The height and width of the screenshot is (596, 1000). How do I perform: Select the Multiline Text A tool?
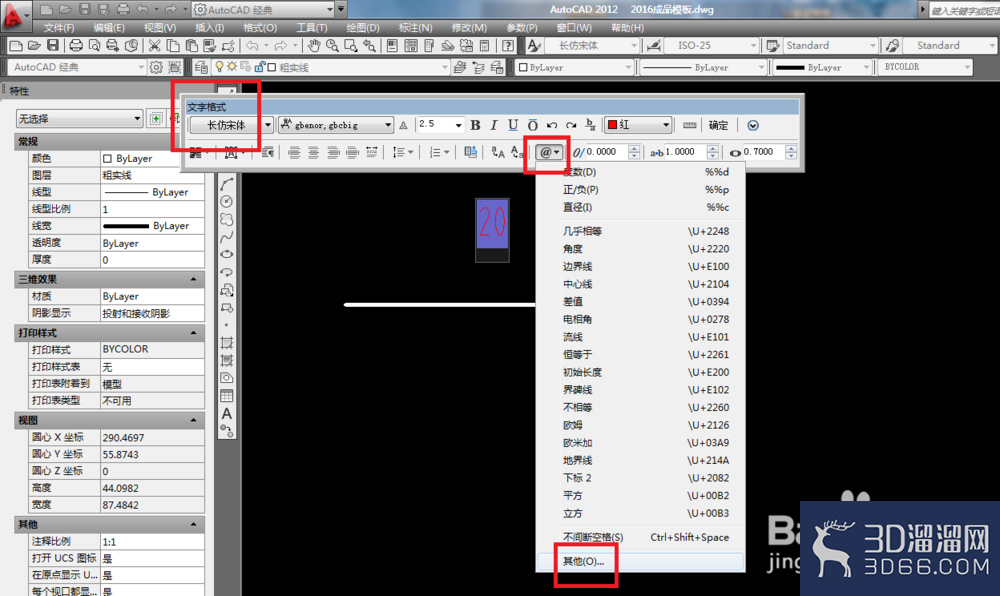point(226,414)
